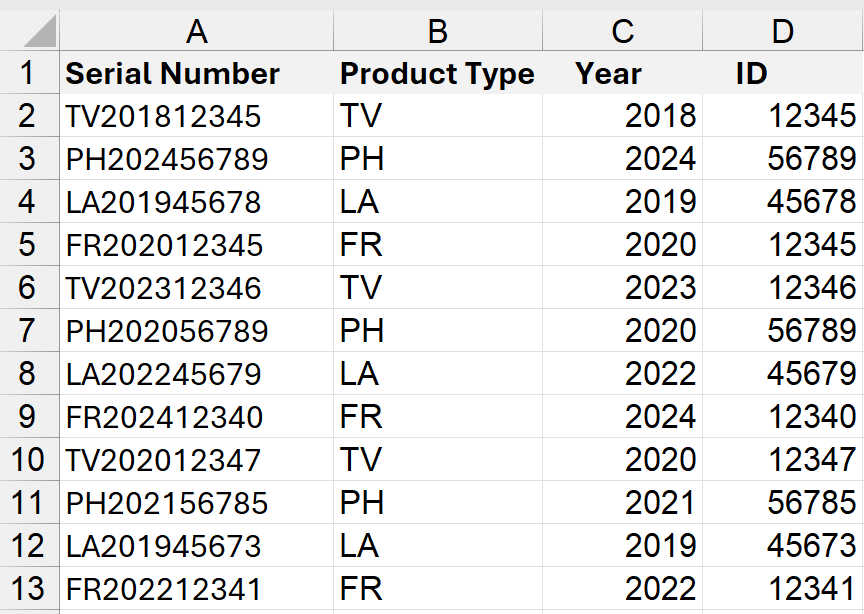Select column A header
Image resolution: width=864 pixels, height=614 pixels.
tap(197, 31)
